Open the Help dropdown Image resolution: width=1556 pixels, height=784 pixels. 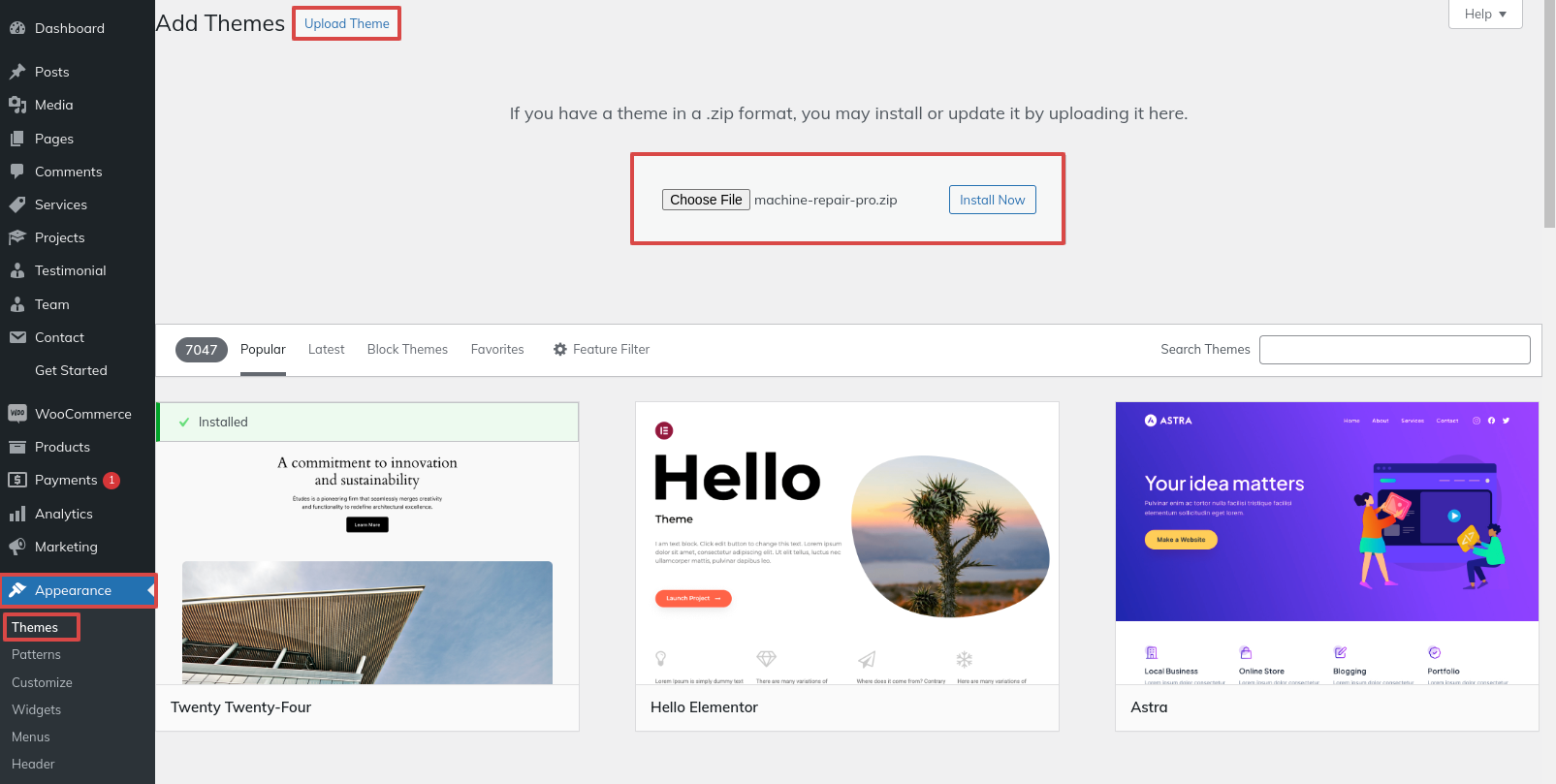tap(1485, 14)
